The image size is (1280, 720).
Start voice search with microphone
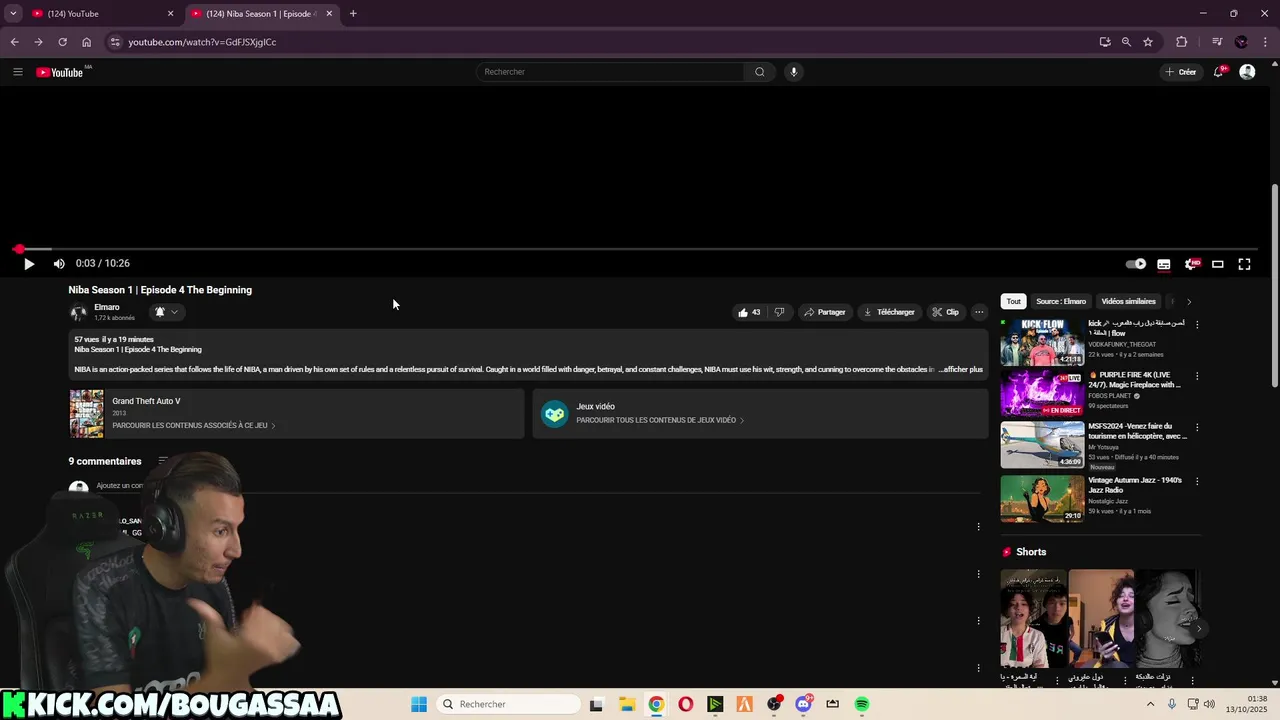[794, 72]
